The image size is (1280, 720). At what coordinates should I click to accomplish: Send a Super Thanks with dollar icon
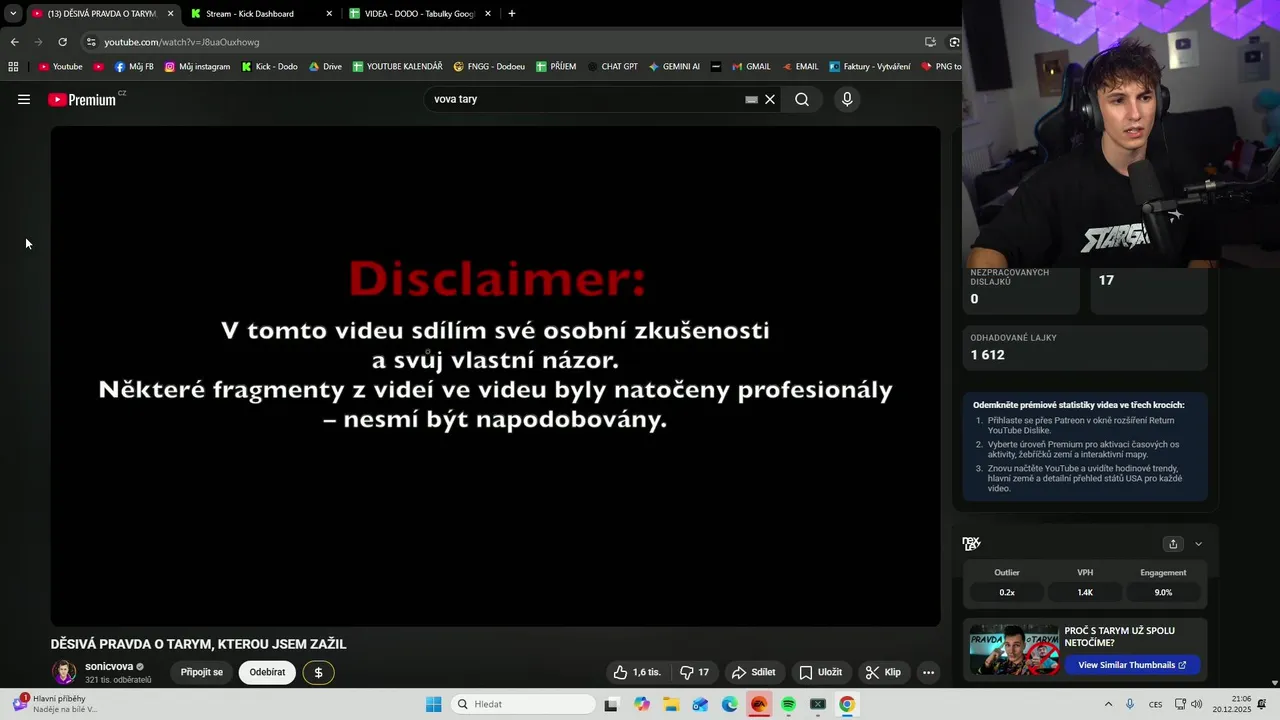click(x=319, y=672)
